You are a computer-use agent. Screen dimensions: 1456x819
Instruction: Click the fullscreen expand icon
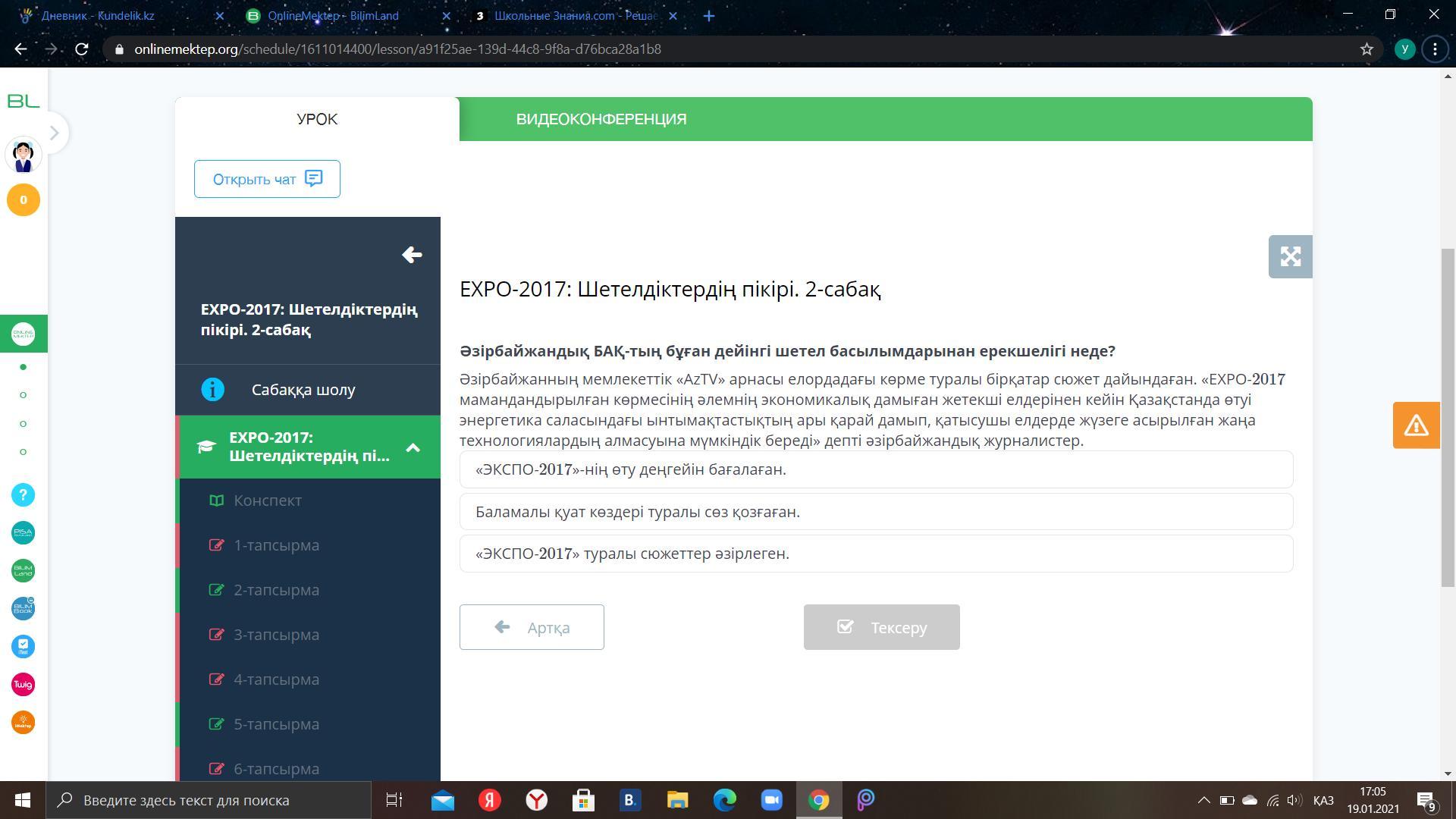click(x=1290, y=256)
